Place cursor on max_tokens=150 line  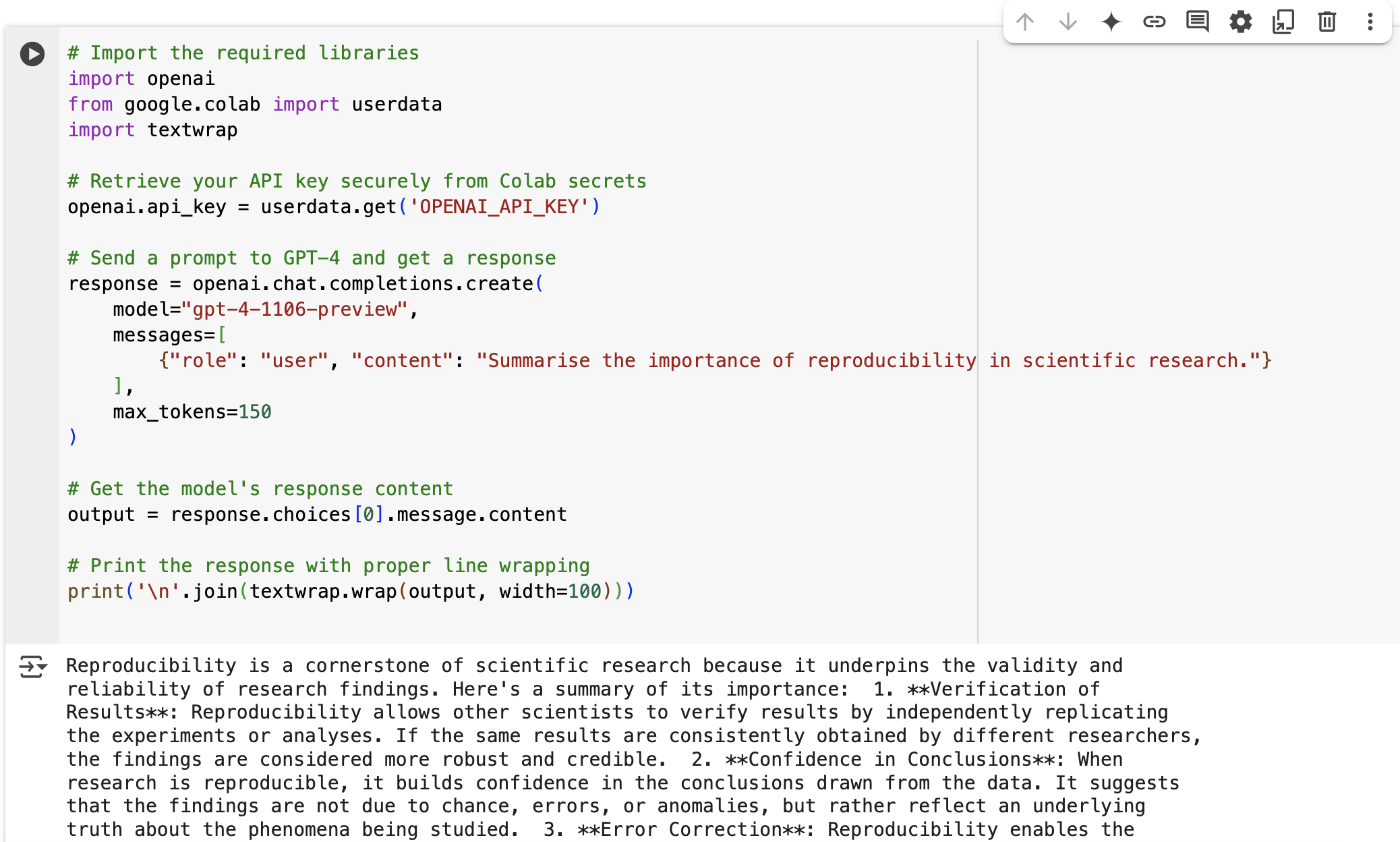click(192, 412)
